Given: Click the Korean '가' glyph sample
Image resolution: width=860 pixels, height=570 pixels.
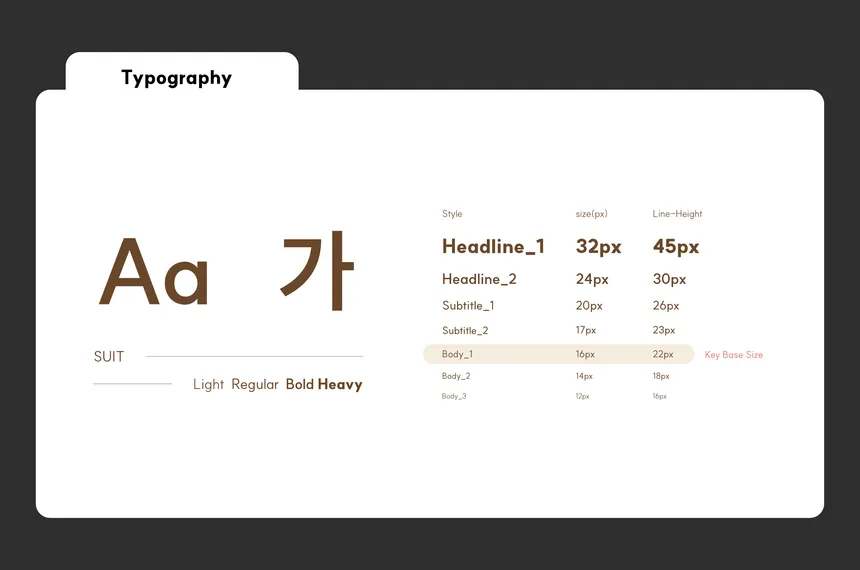Looking at the screenshot, I should [x=318, y=270].
